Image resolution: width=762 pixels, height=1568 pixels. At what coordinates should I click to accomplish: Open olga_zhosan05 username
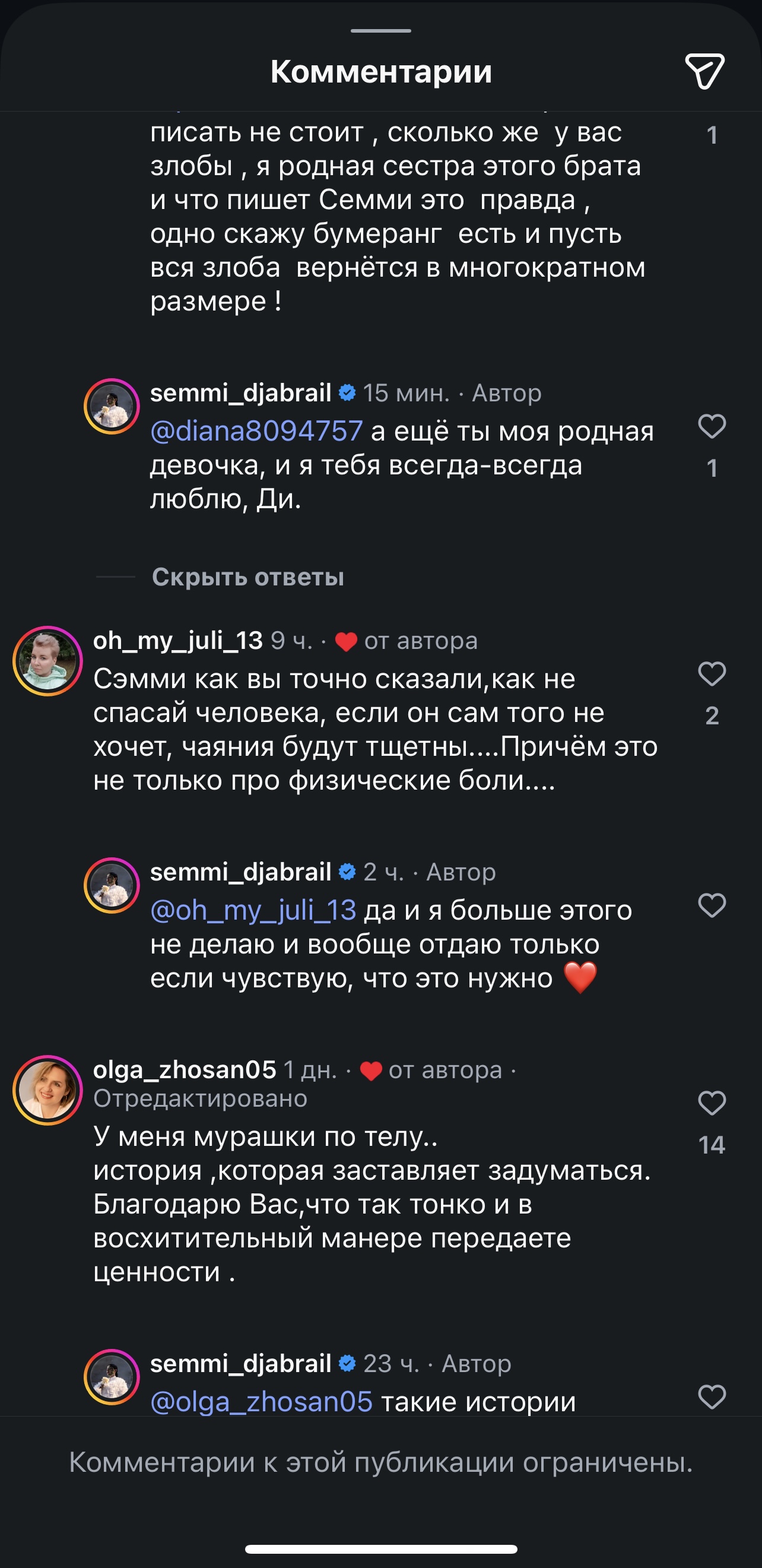tap(185, 1069)
